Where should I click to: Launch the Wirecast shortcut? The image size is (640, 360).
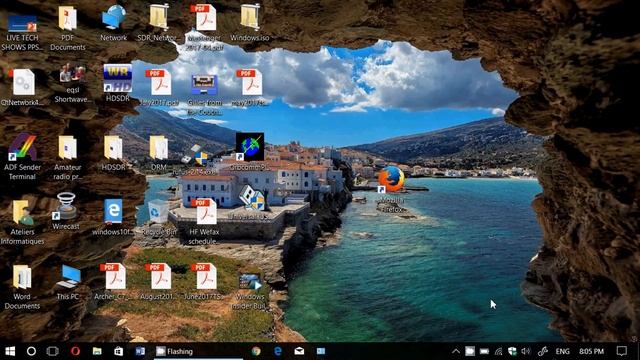66,211
